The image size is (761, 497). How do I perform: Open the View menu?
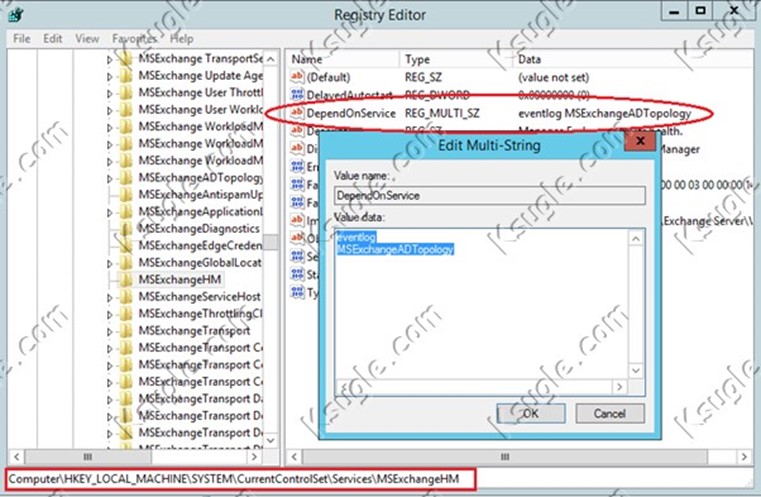click(87, 38)
